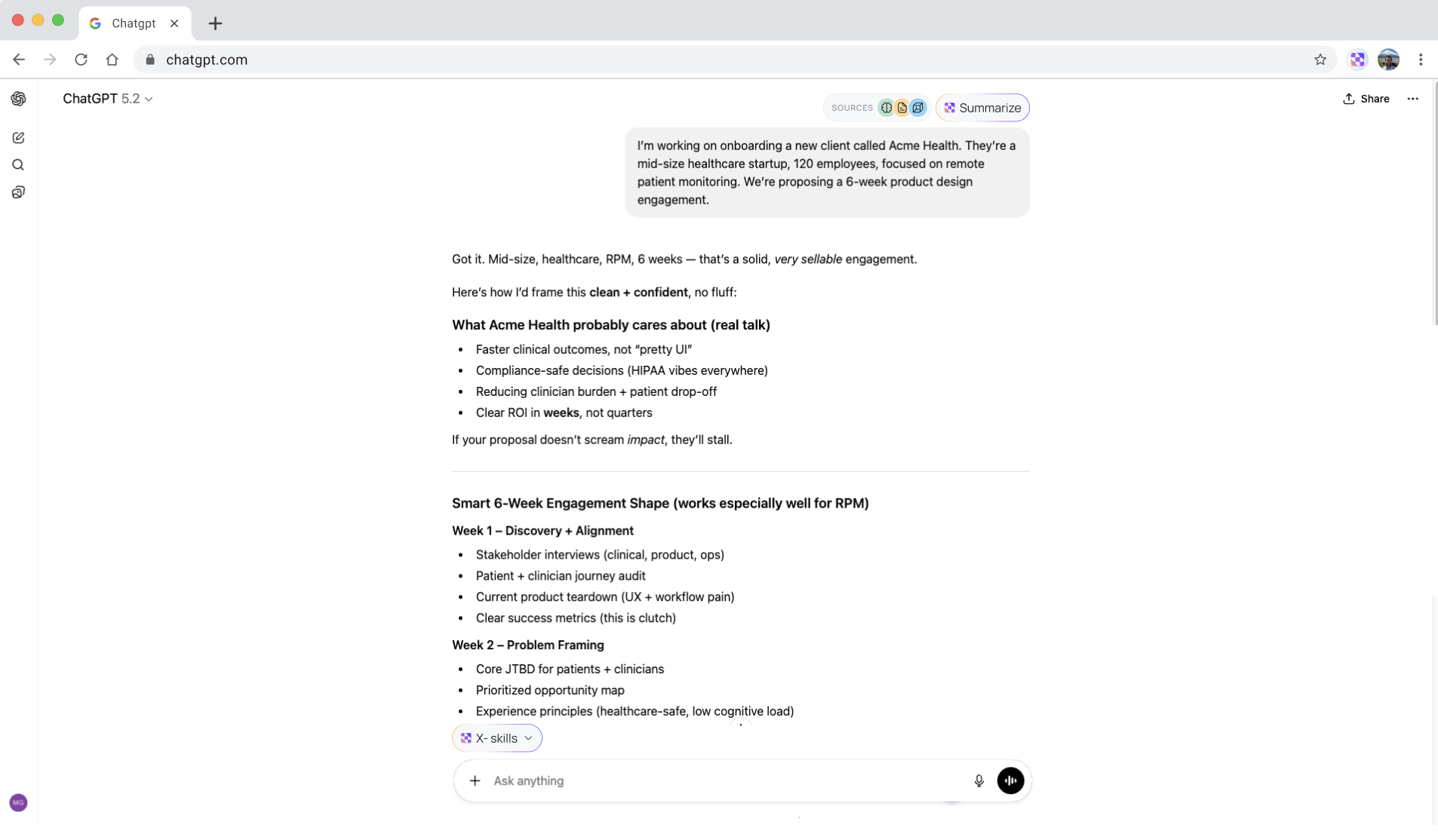Share the conversation
This screenshot has width=1438, height=840.
(x=1367, y=99)
